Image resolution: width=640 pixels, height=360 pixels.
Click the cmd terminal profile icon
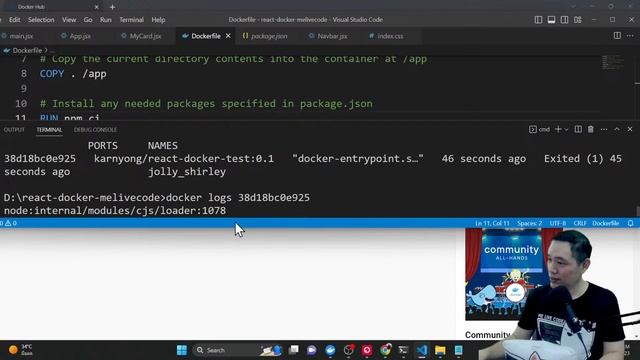(533, 129)
